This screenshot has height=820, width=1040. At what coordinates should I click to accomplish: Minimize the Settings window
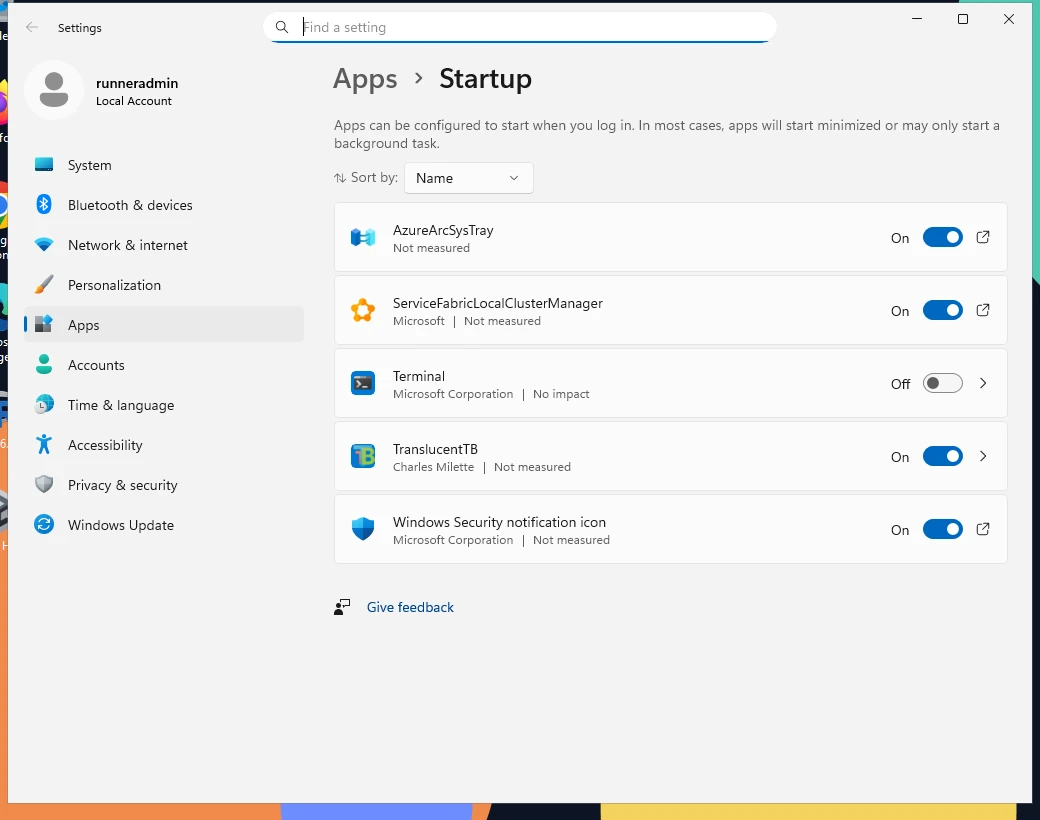point(917,19)
